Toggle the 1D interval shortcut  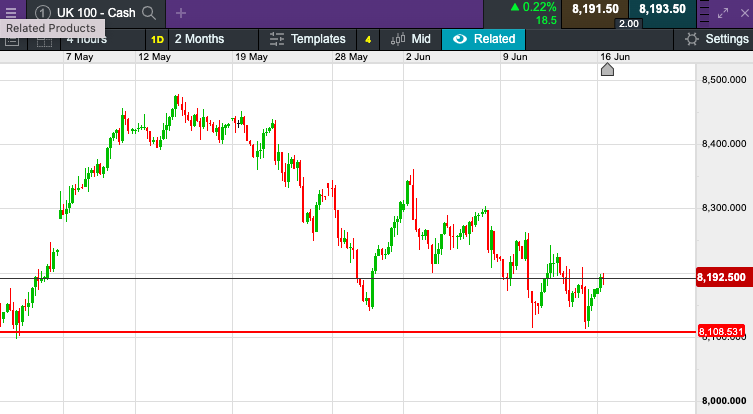(157, 39)
